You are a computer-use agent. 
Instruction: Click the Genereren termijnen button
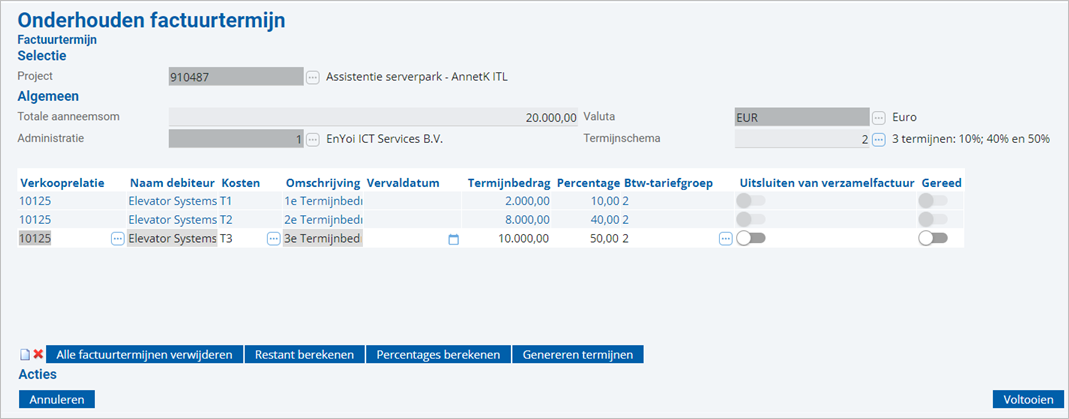[578, 354]
